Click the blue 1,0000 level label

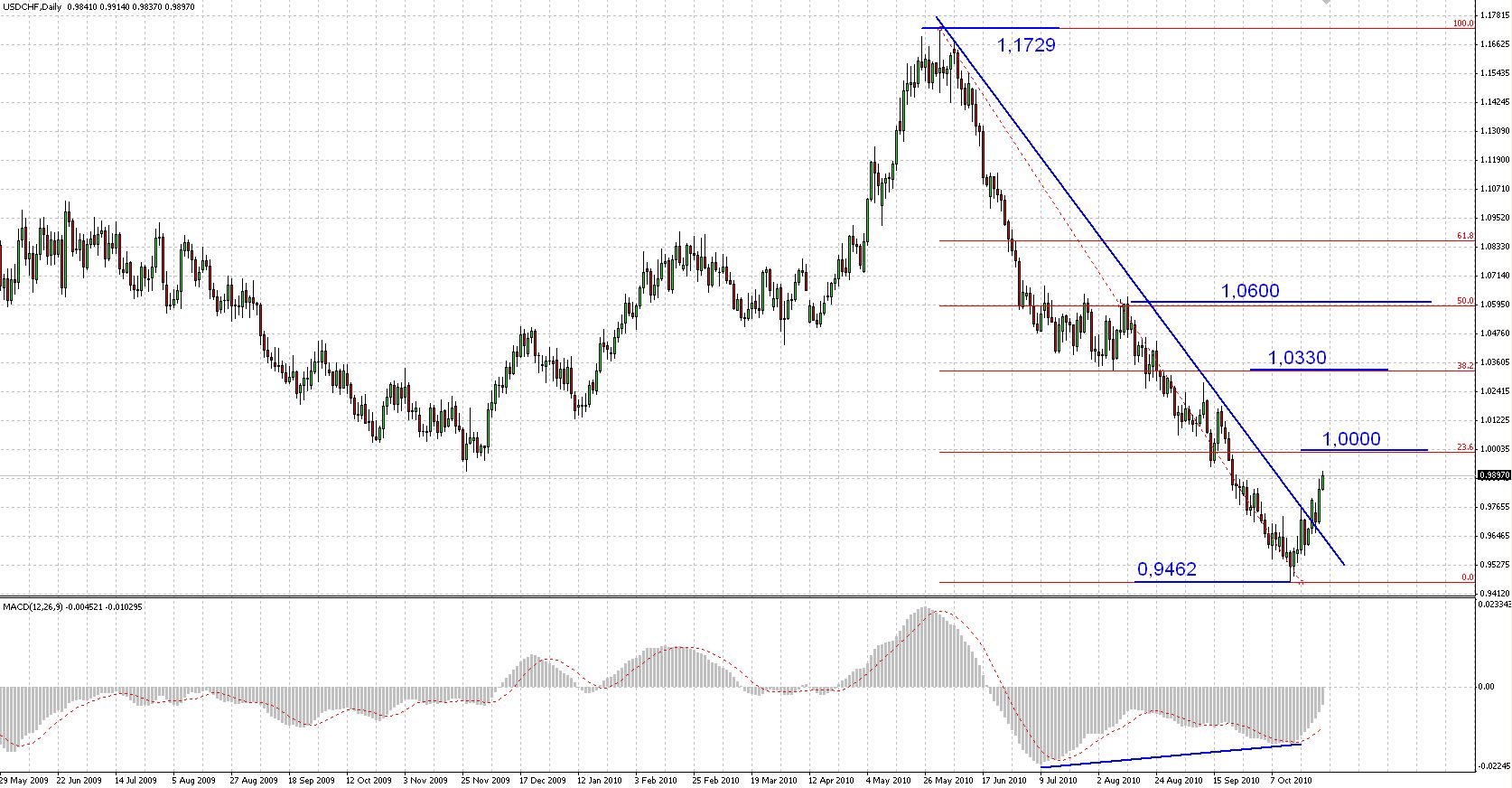(x=1351, y=439)
